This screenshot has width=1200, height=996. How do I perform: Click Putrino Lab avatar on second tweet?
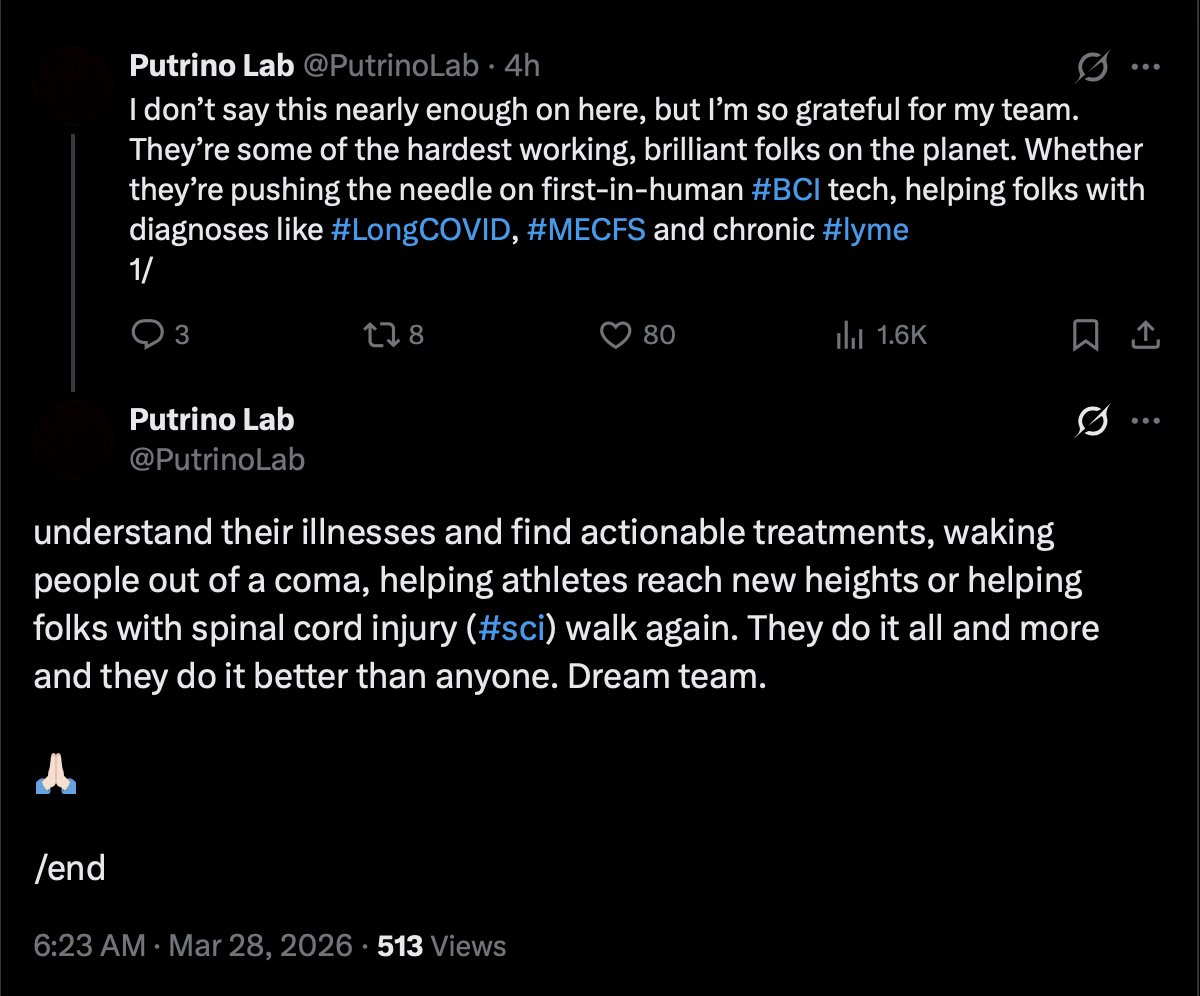72,440
